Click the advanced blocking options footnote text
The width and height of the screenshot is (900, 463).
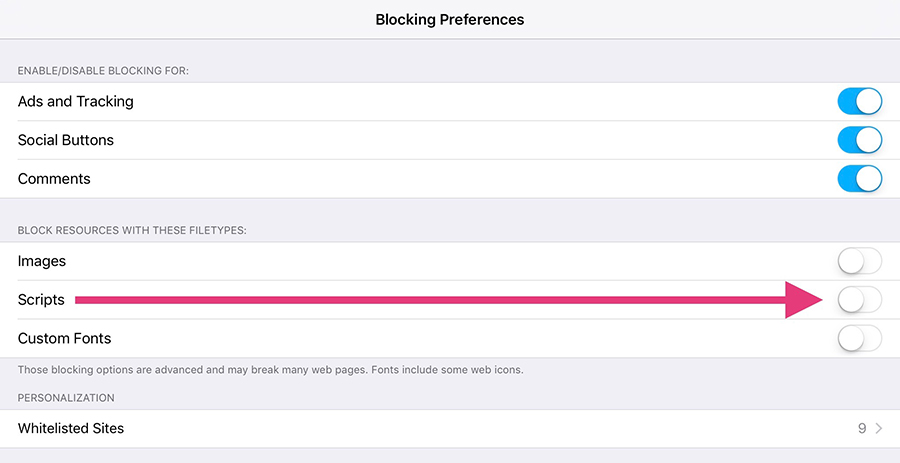pos(270,370)
